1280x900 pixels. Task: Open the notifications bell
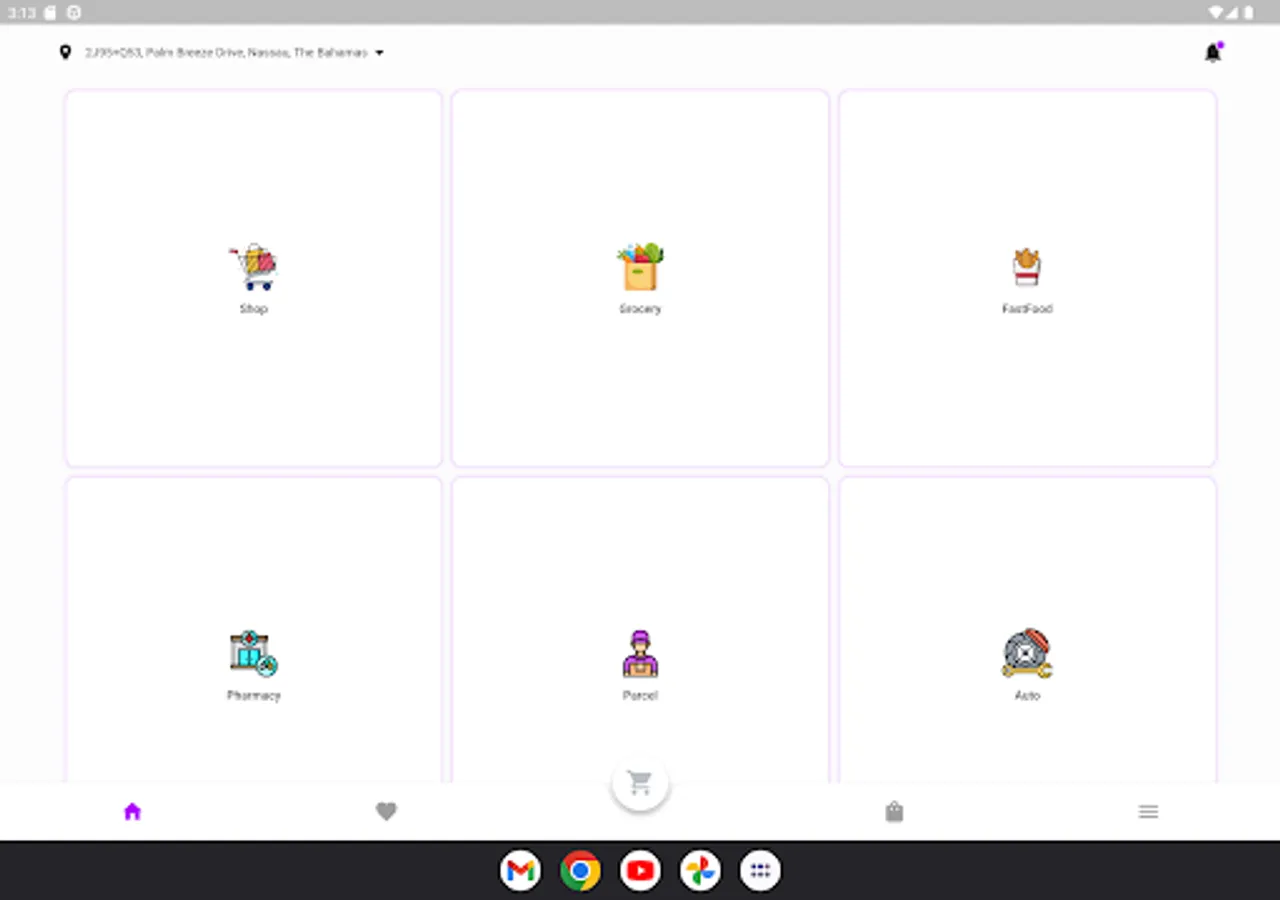pyautogui.click(x=1212, y=52)
